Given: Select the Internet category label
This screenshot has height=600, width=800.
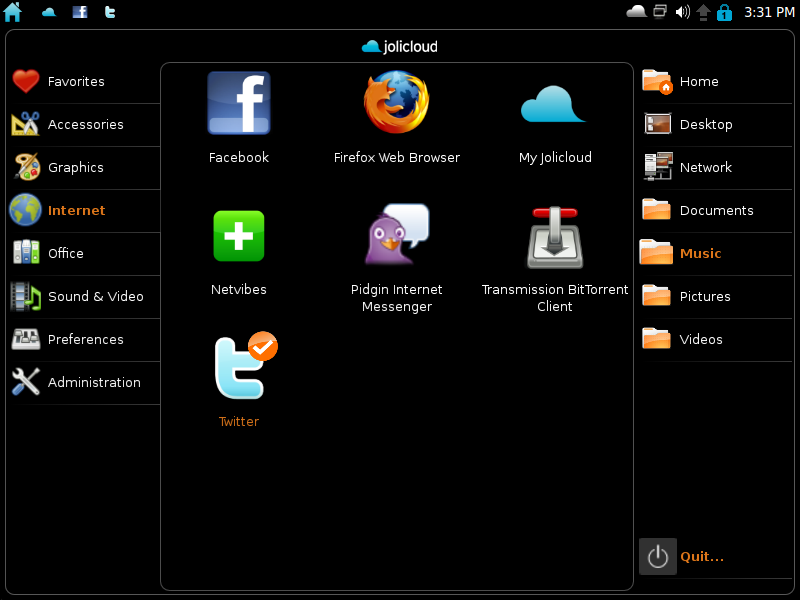Looking at the screenshot, I should coord(77,210).
